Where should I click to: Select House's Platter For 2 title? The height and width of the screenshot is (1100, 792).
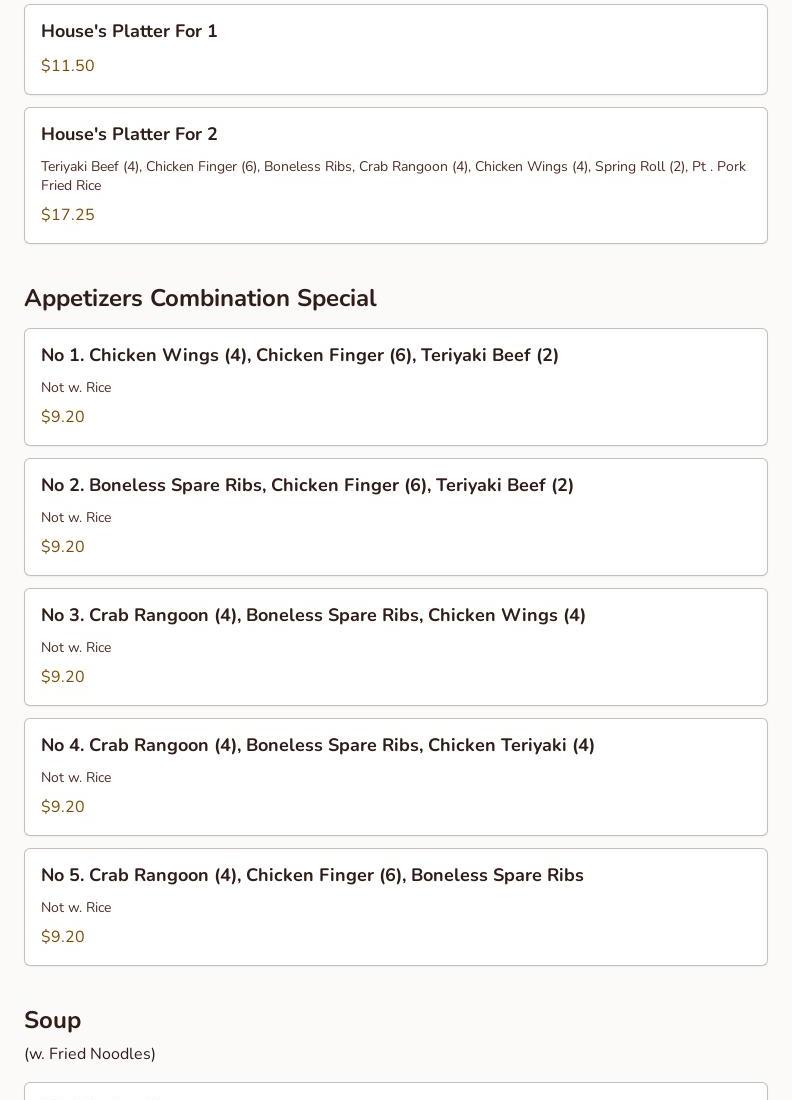[x=129, y=134]
